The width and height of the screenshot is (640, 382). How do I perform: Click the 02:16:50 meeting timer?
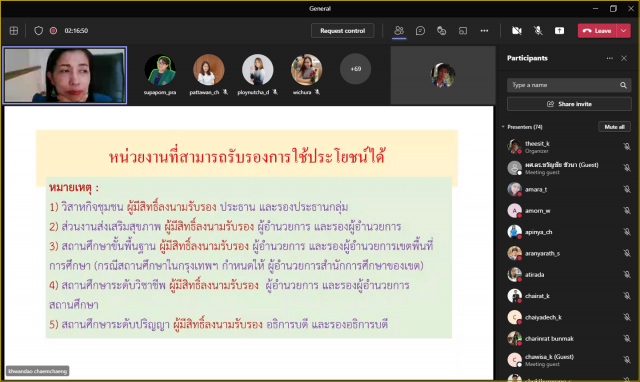pos(76,31)
